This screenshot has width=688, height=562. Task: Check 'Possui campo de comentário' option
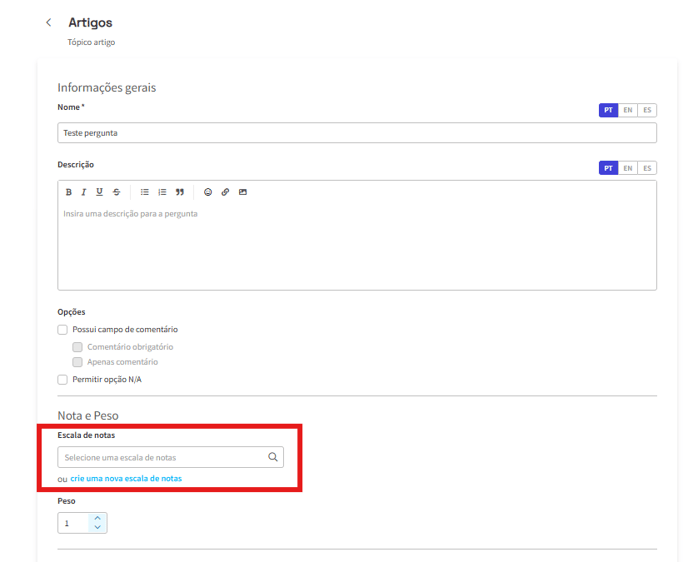63,329
